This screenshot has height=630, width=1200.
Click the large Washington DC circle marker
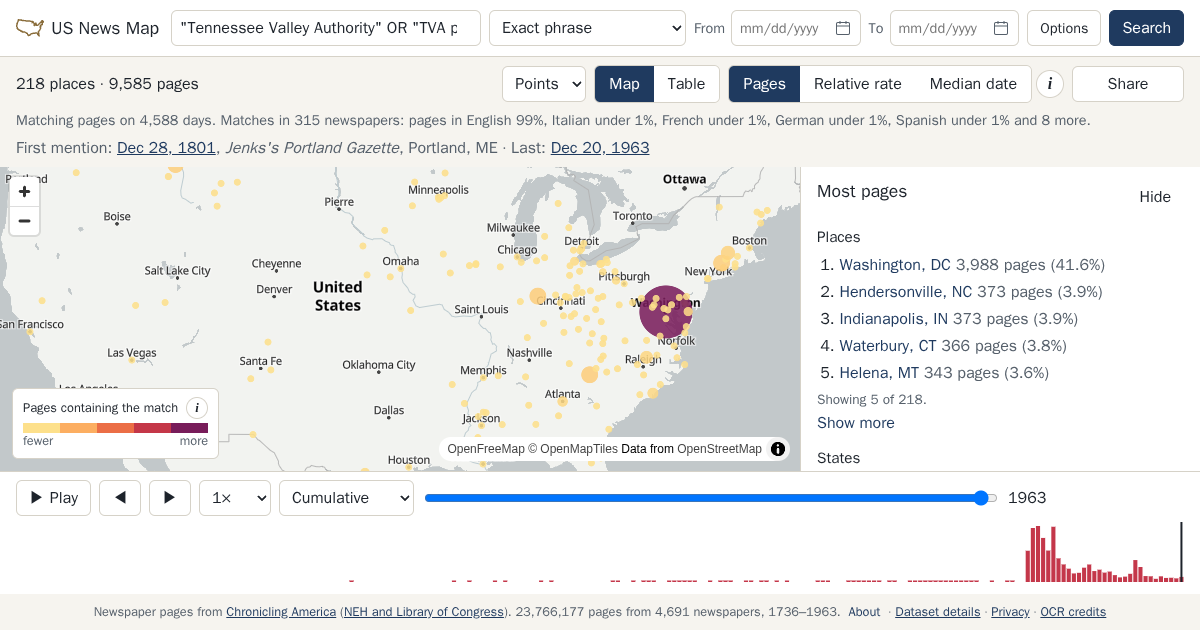pyautogui.click(x=665, y=312)
